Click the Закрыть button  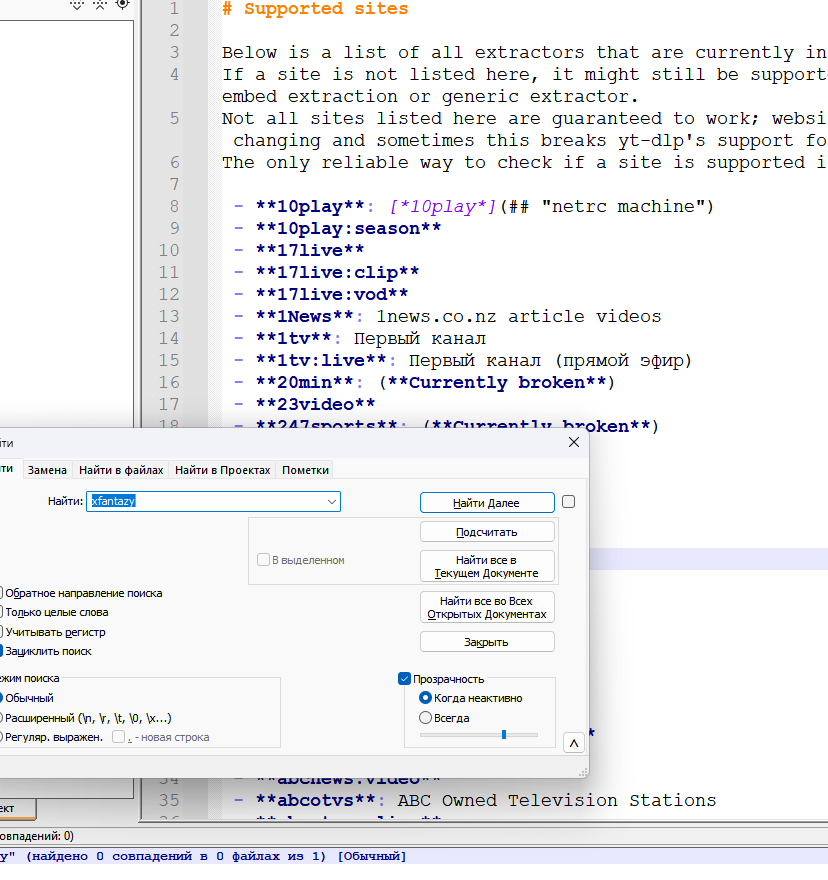click(x=487, y=642)
